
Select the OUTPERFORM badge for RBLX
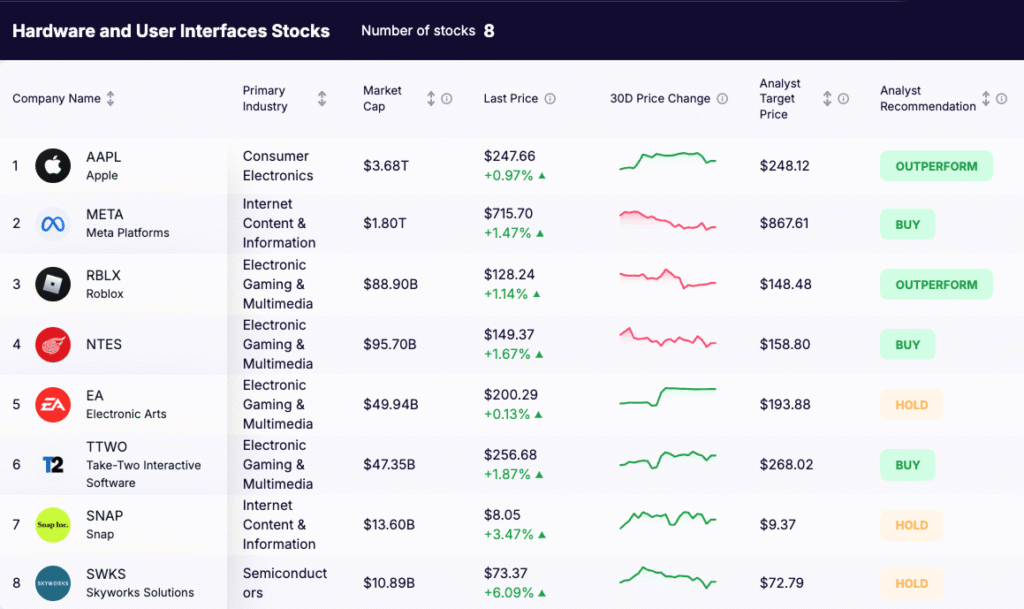click(x=936, y=284)
